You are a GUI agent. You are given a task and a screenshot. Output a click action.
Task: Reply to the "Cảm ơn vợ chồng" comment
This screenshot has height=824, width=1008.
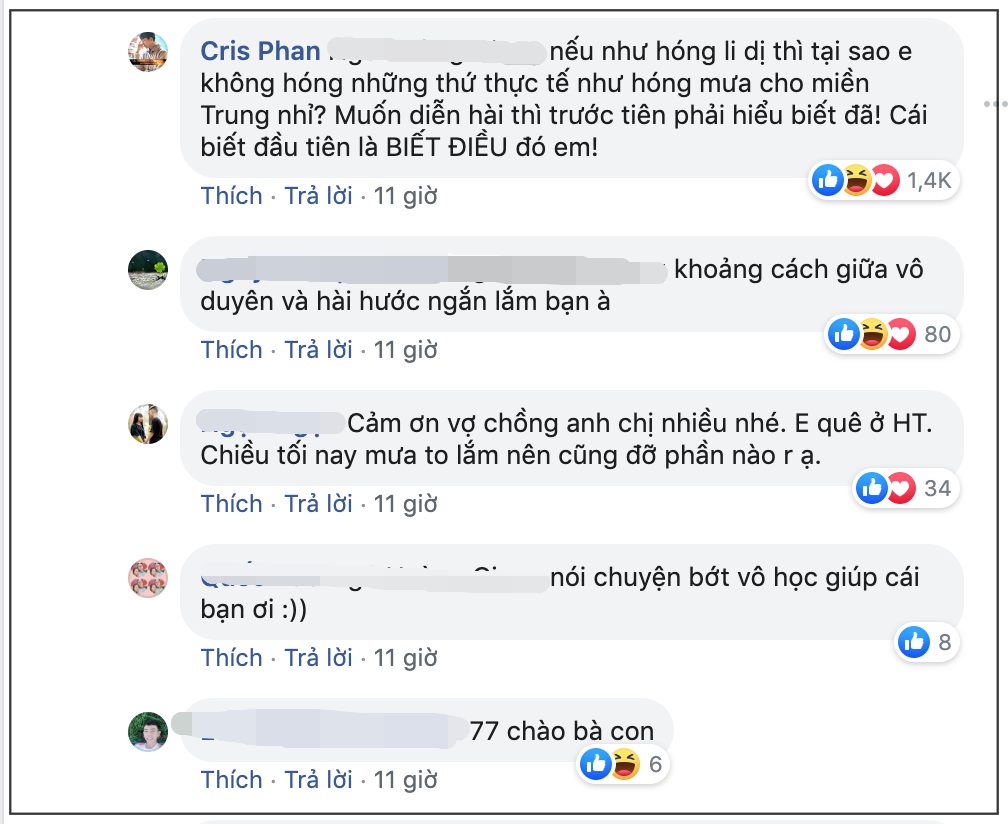[318, 504]
